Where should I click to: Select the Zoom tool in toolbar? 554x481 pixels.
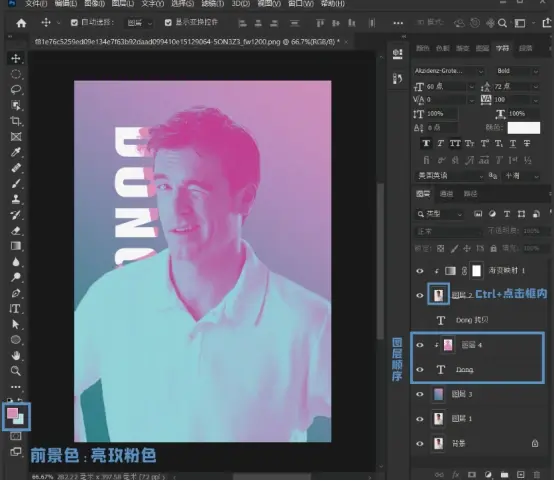click(16, 371)
